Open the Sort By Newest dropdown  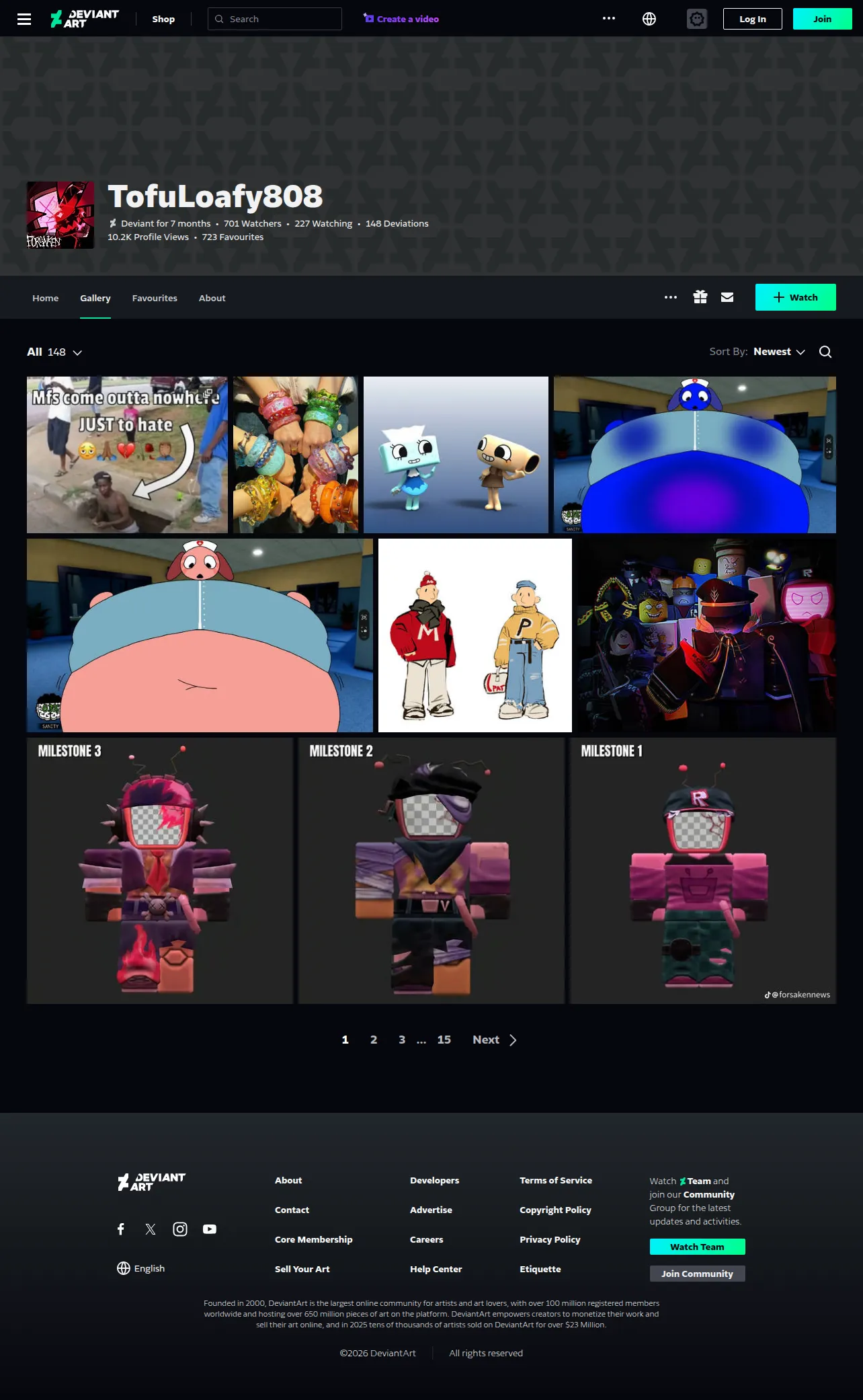coord(780,352)
